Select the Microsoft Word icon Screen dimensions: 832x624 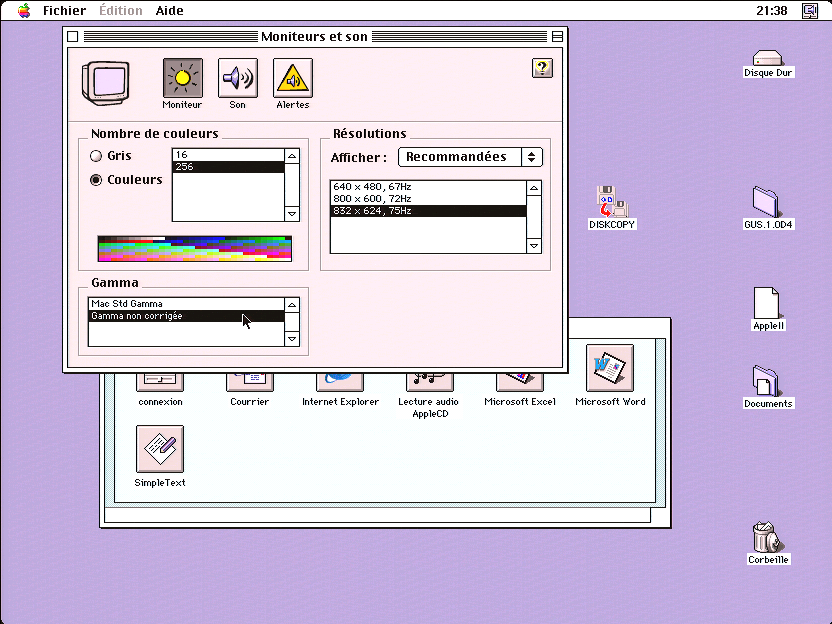pos(610,368)
